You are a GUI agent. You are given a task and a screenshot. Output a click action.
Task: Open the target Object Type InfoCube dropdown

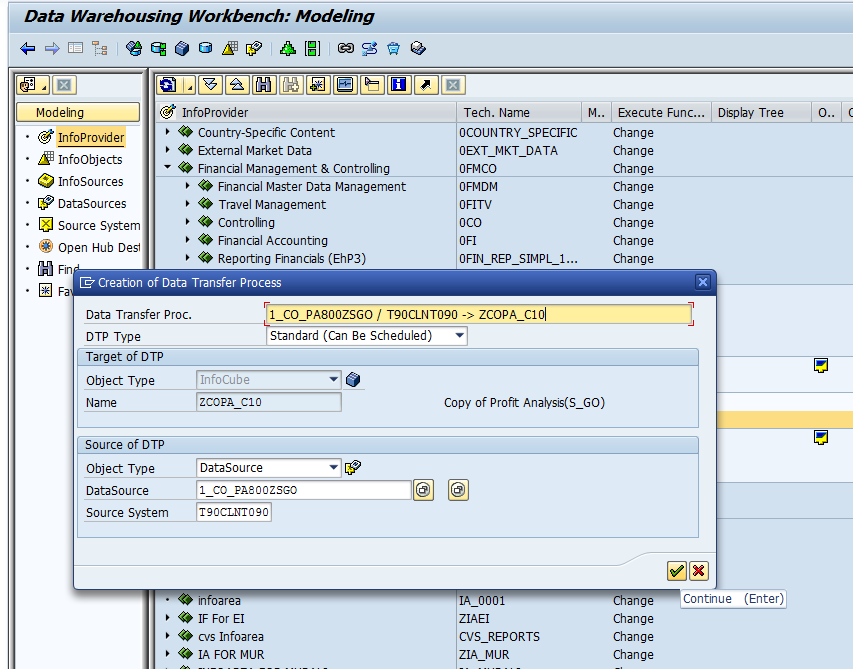pos(334,380)
